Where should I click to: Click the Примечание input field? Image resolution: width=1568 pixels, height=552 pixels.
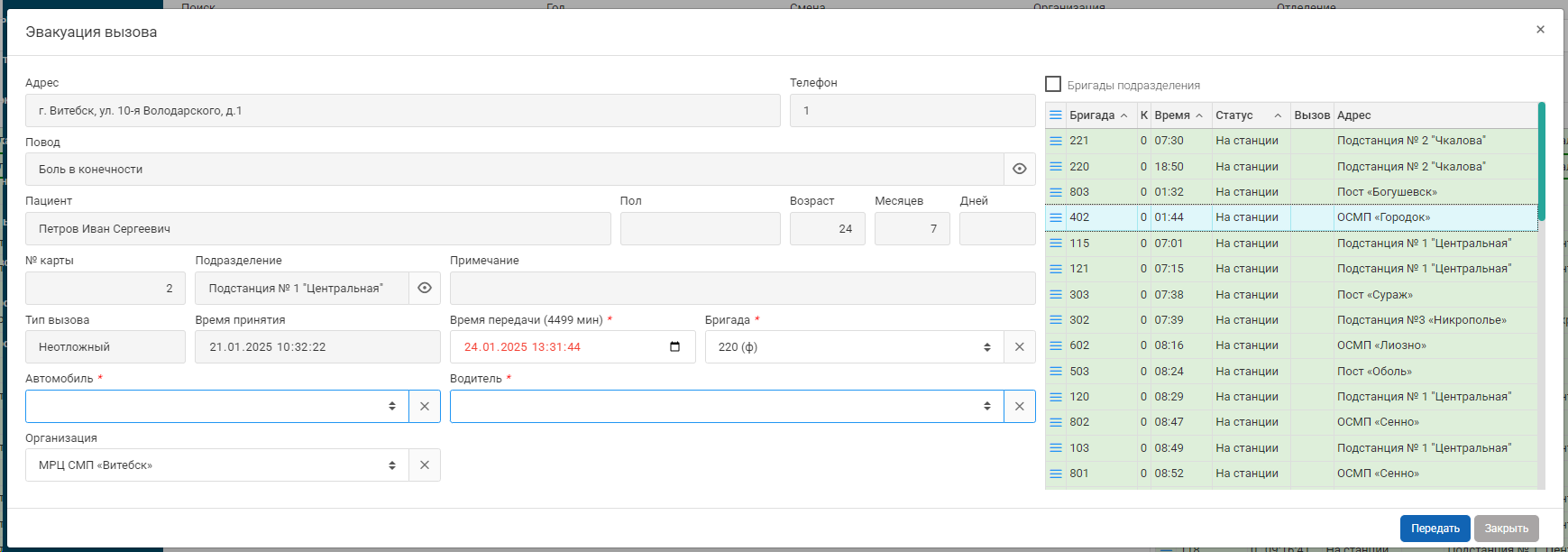pos(743,289)
